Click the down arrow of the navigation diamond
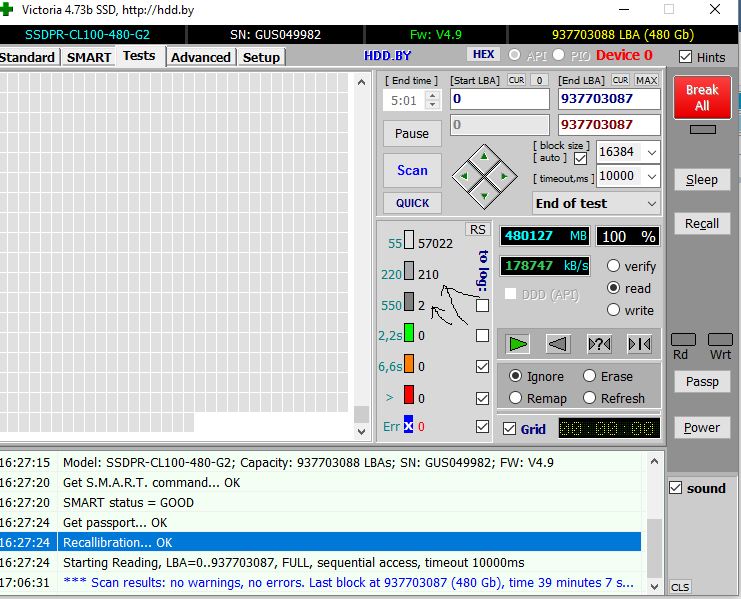Viewport: 741px width, 599px height. coord(484,196)
